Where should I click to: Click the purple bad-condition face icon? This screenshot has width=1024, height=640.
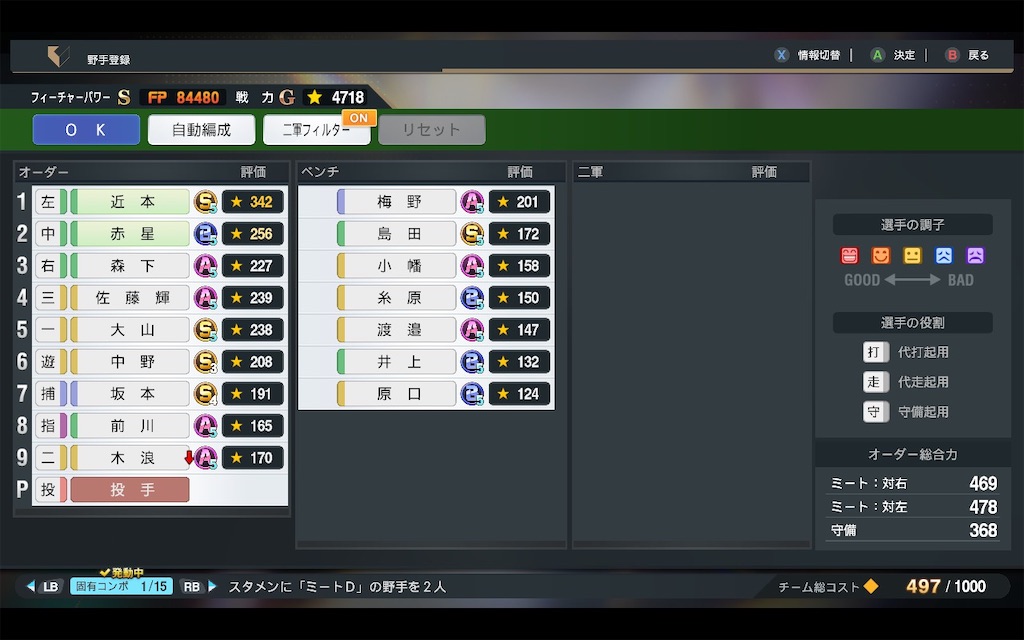click(975, 255)
